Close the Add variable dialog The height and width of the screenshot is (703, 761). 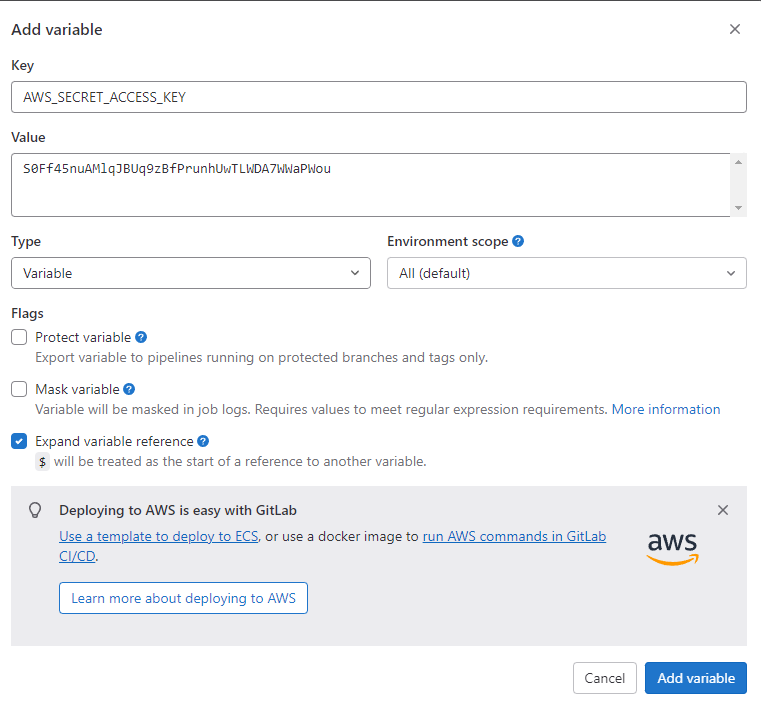pos(735,29)
